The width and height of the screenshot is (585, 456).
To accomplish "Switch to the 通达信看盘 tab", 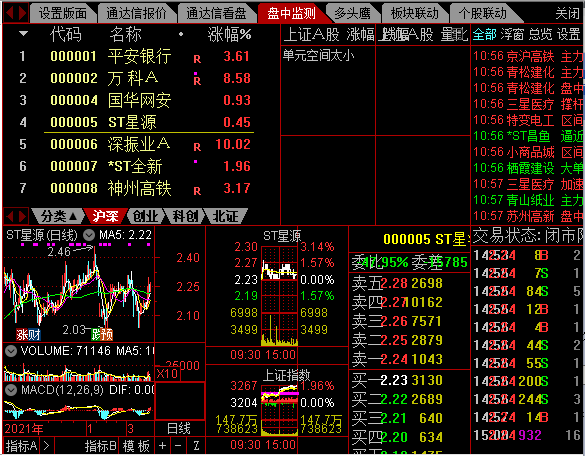I will click(216, 14).
